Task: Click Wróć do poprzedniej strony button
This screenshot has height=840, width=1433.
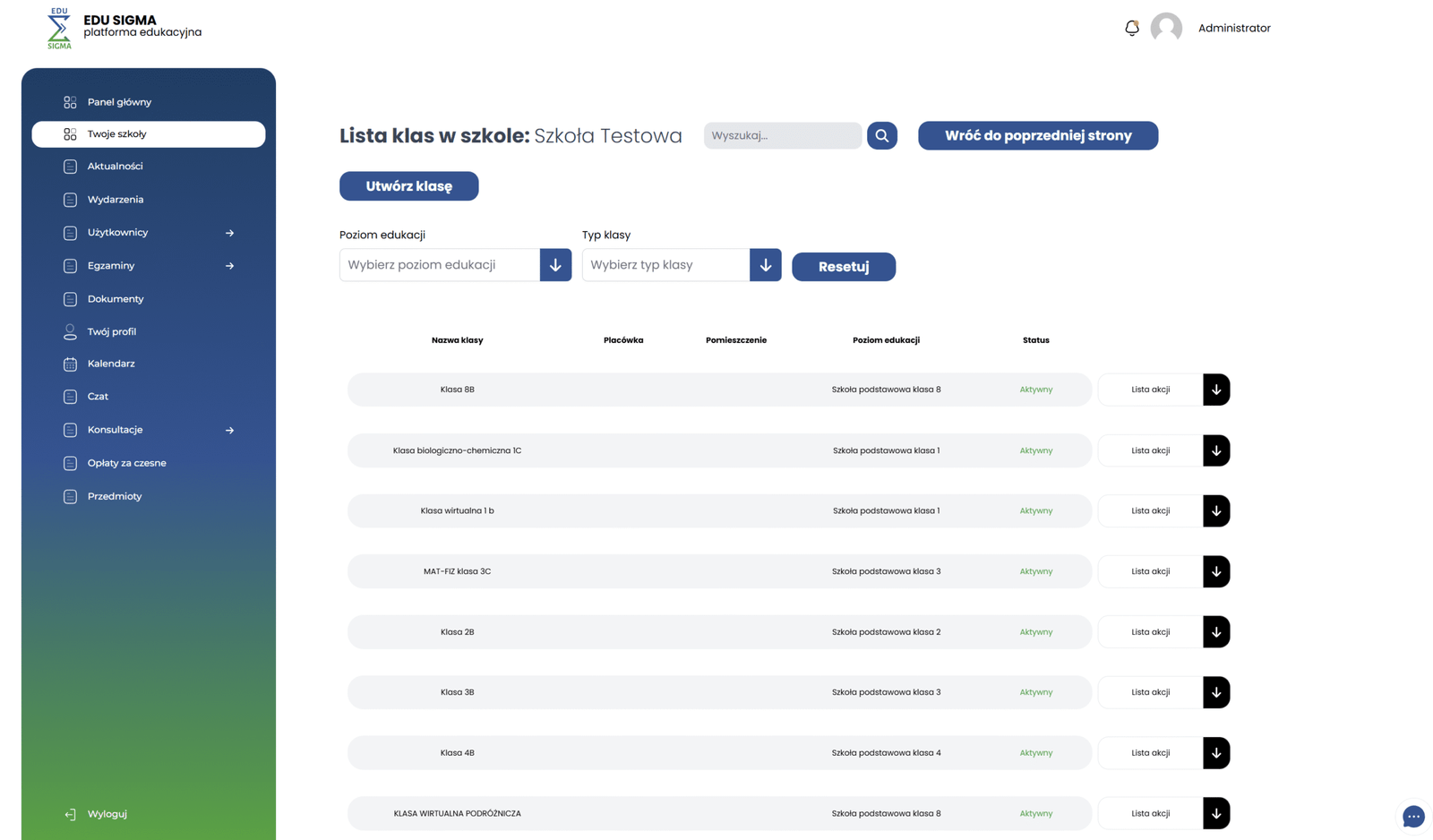Action: 1037,135
